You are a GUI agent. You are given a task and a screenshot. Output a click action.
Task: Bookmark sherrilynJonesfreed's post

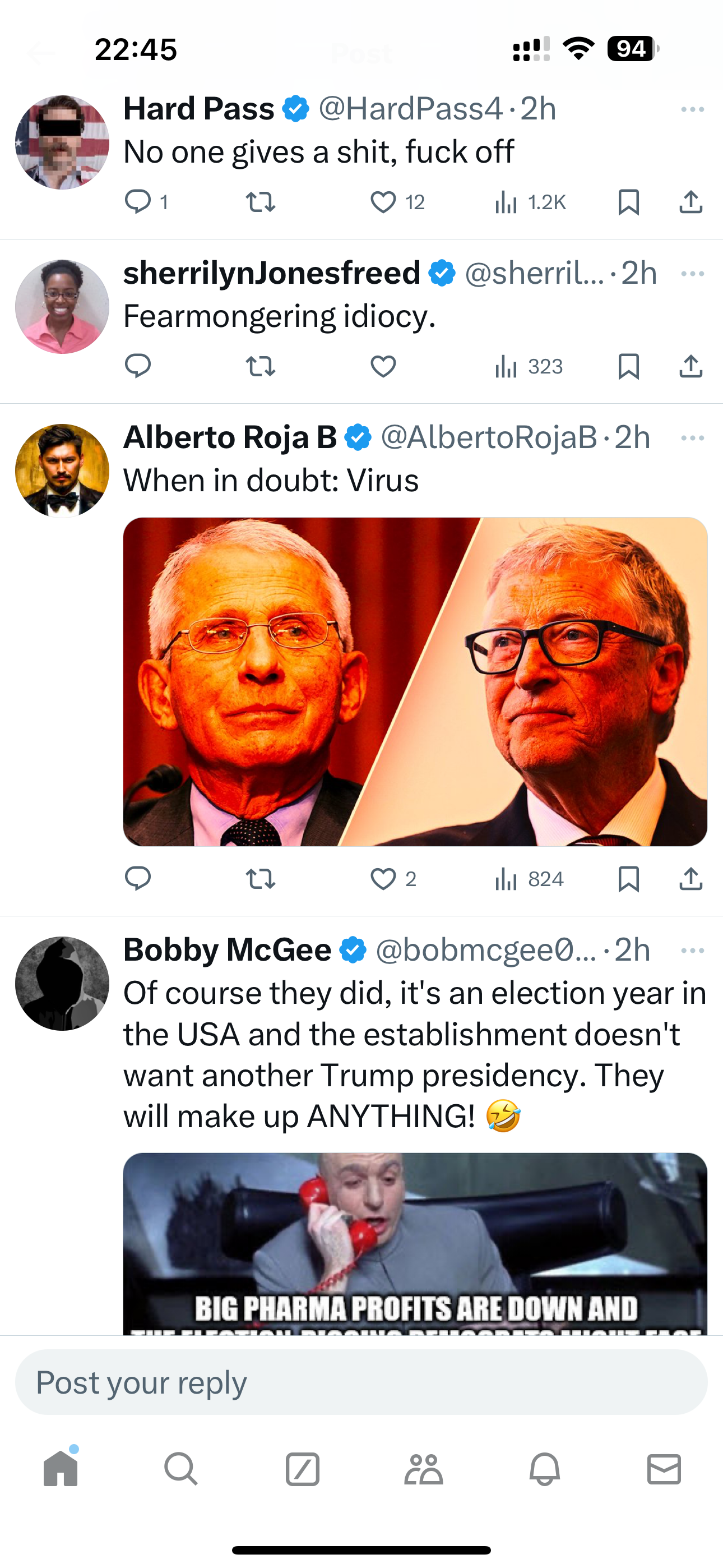[x=628, y=366]
